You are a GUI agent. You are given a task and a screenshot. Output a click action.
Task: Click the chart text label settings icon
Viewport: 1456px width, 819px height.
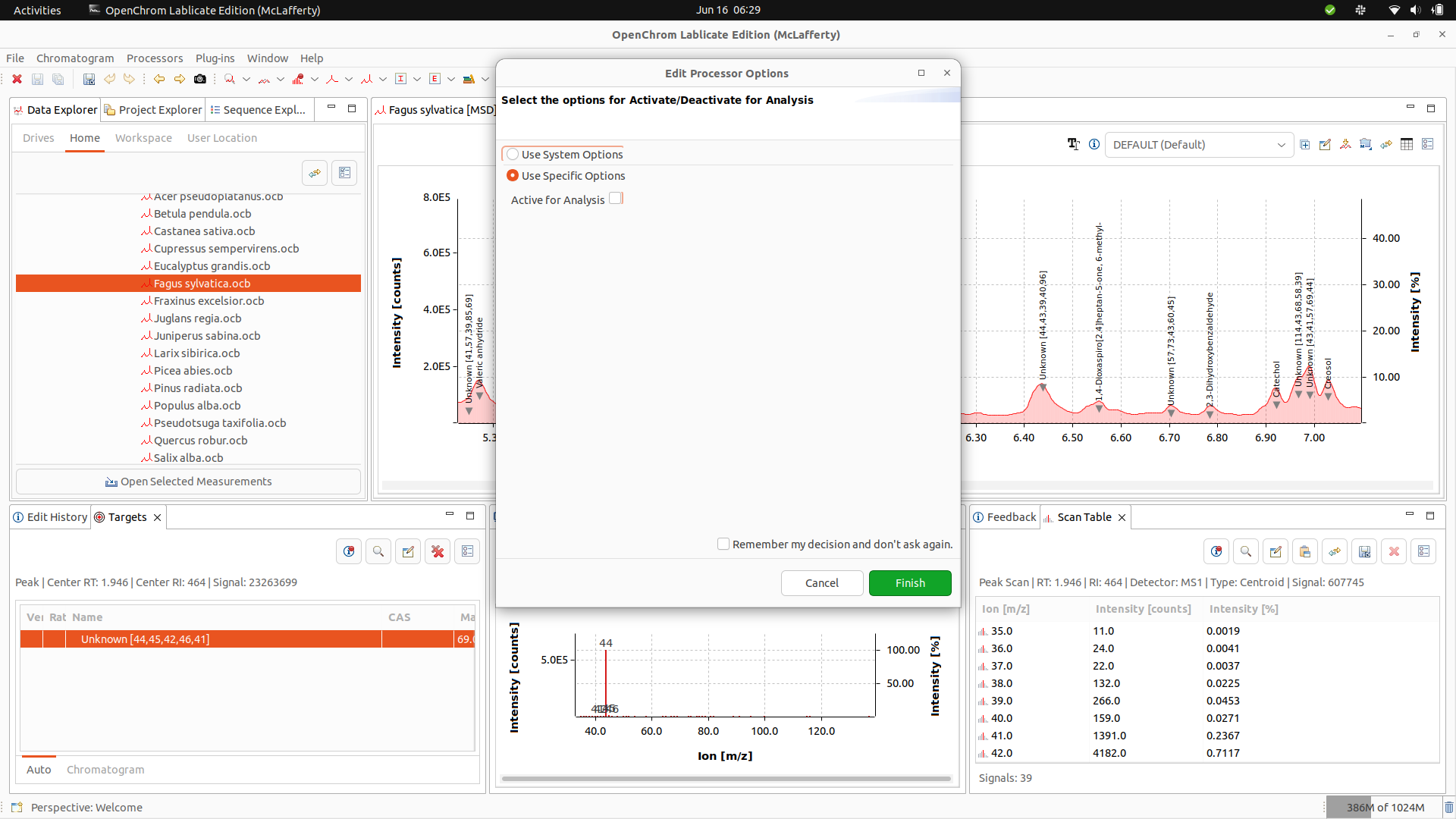click(x=1074, y=144)
